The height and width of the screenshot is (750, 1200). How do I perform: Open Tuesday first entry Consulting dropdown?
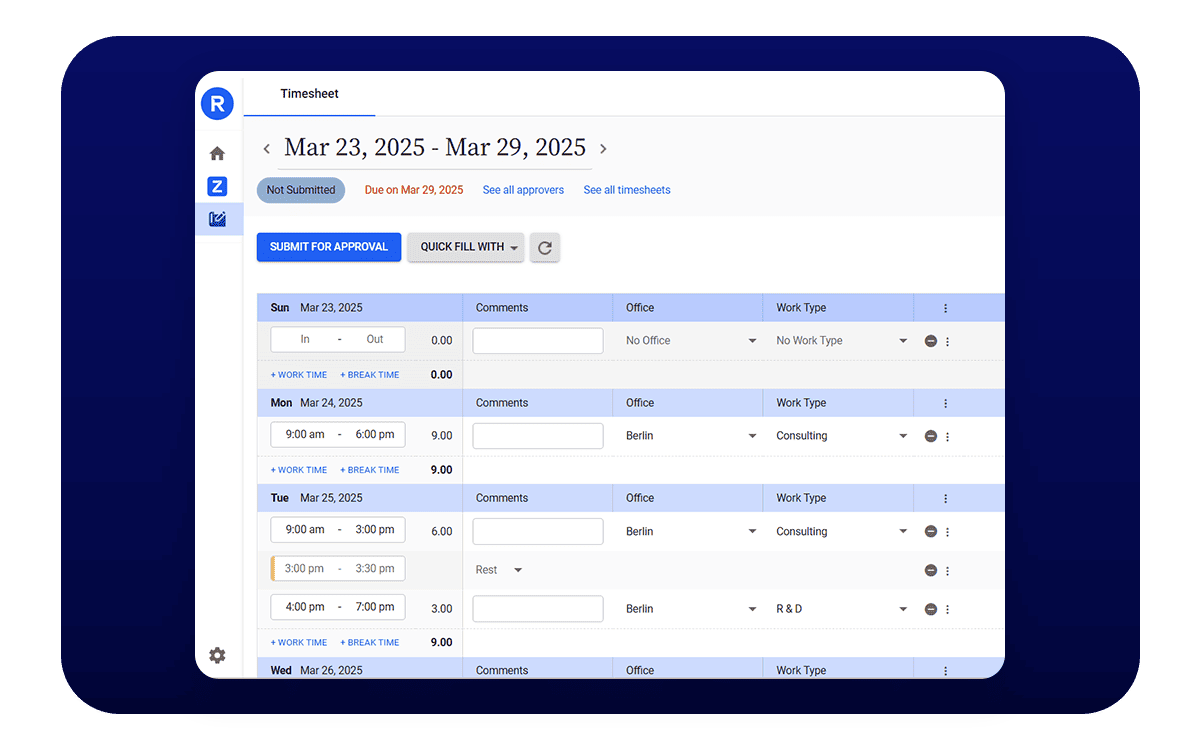click(x=842, y=532)
